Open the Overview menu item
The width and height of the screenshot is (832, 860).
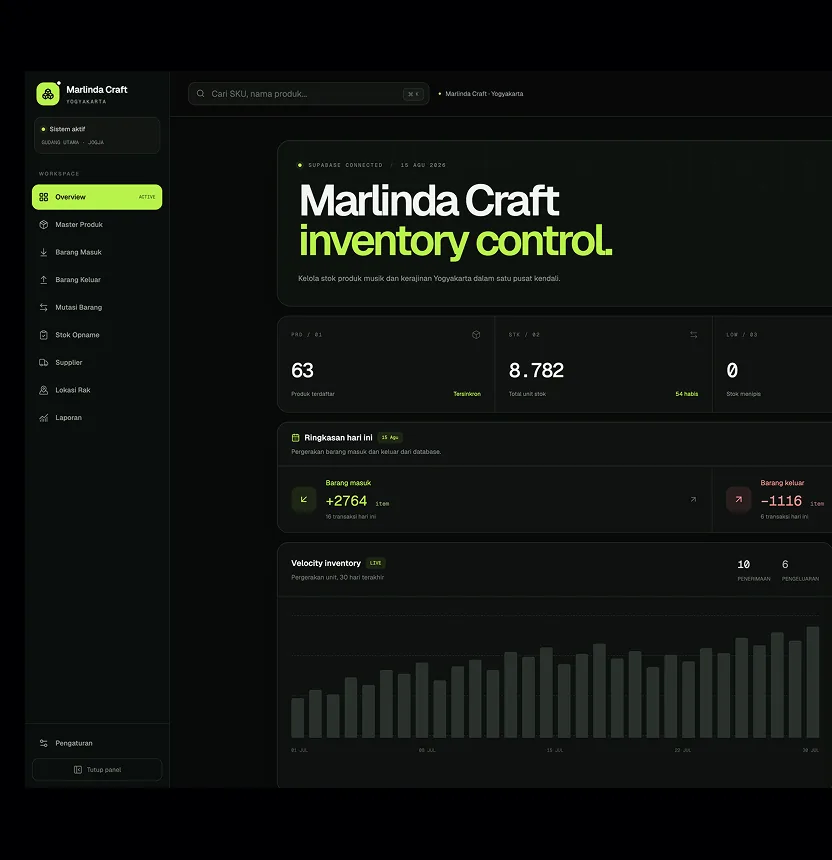(97, 197)
